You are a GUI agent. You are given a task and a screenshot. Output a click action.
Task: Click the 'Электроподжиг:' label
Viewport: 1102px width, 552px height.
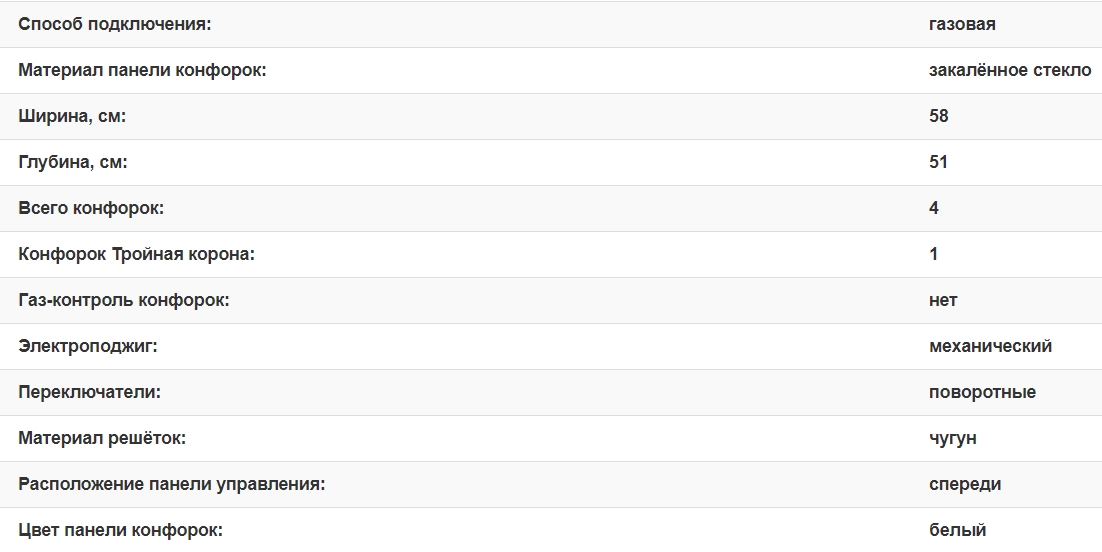pyautogui.click(x=88, y=346)
